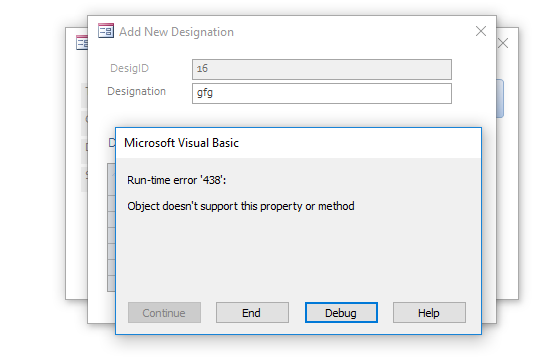This screenshot has width=548, height=362.
Task: Open Help for run-time error 438
Action: [429, 312]
